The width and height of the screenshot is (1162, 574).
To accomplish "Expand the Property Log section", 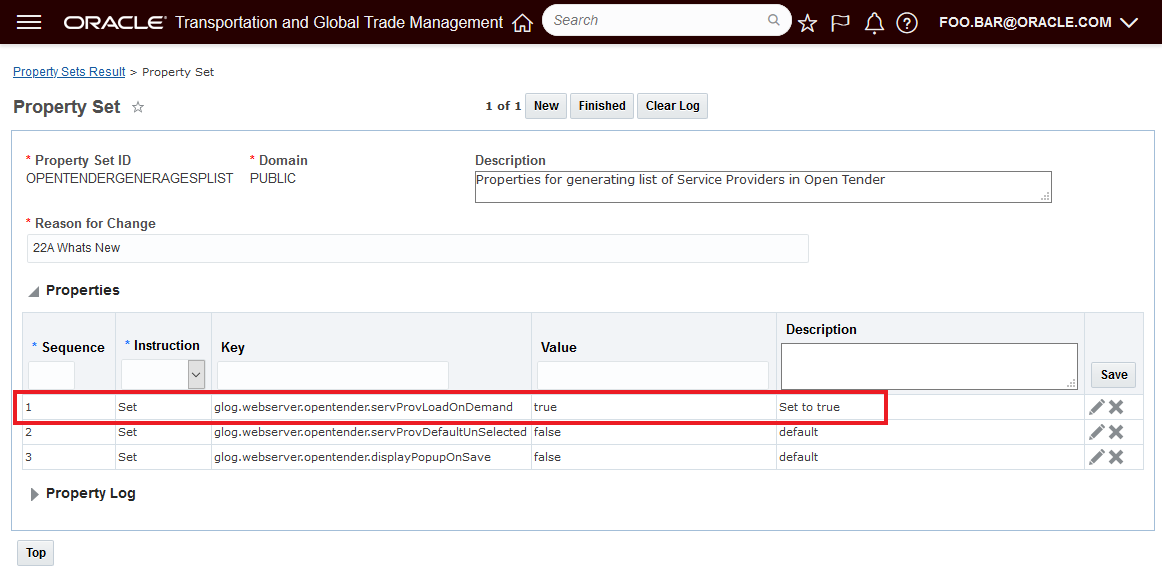I will 36,494.
